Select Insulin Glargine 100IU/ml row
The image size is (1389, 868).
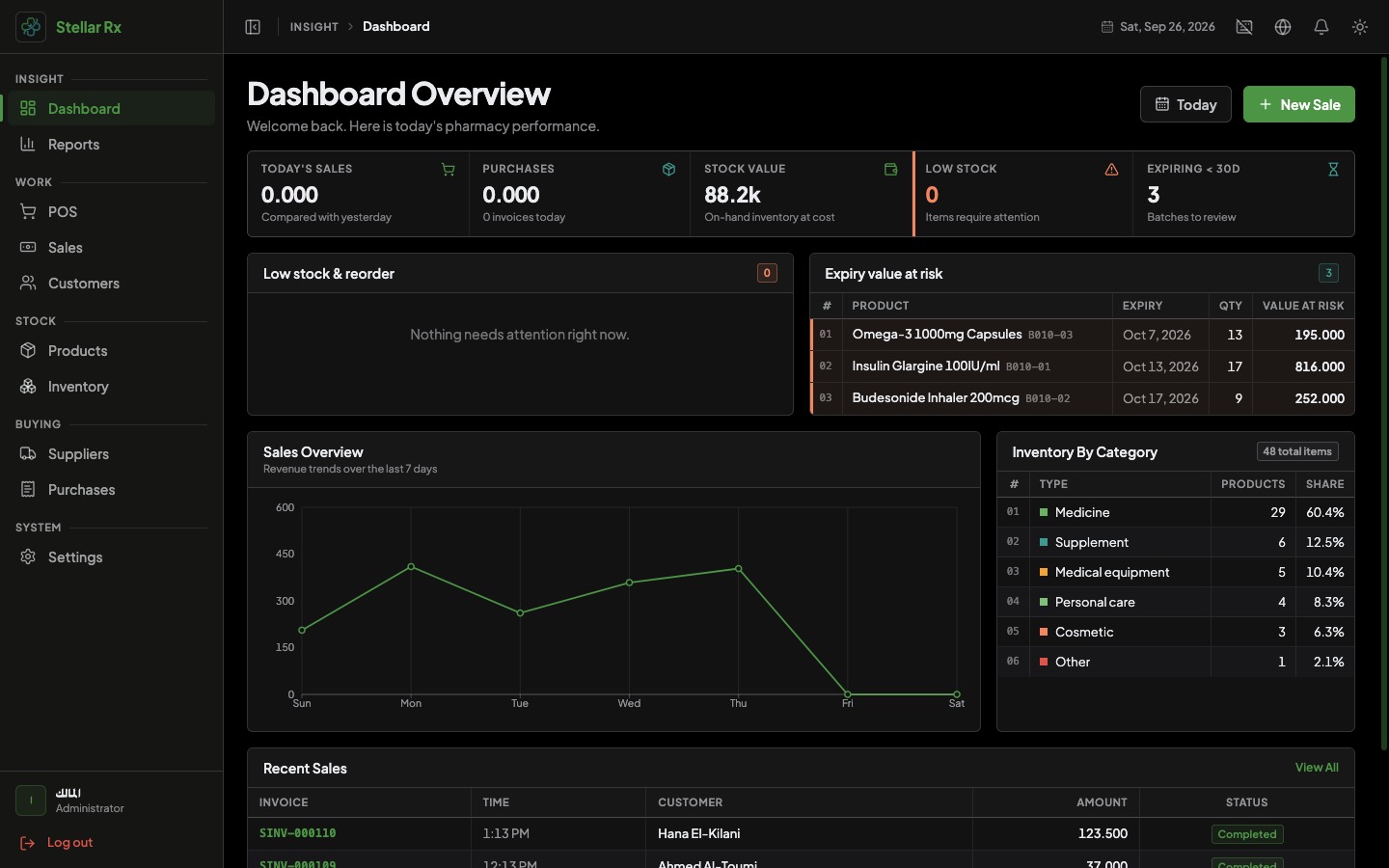1082,366
